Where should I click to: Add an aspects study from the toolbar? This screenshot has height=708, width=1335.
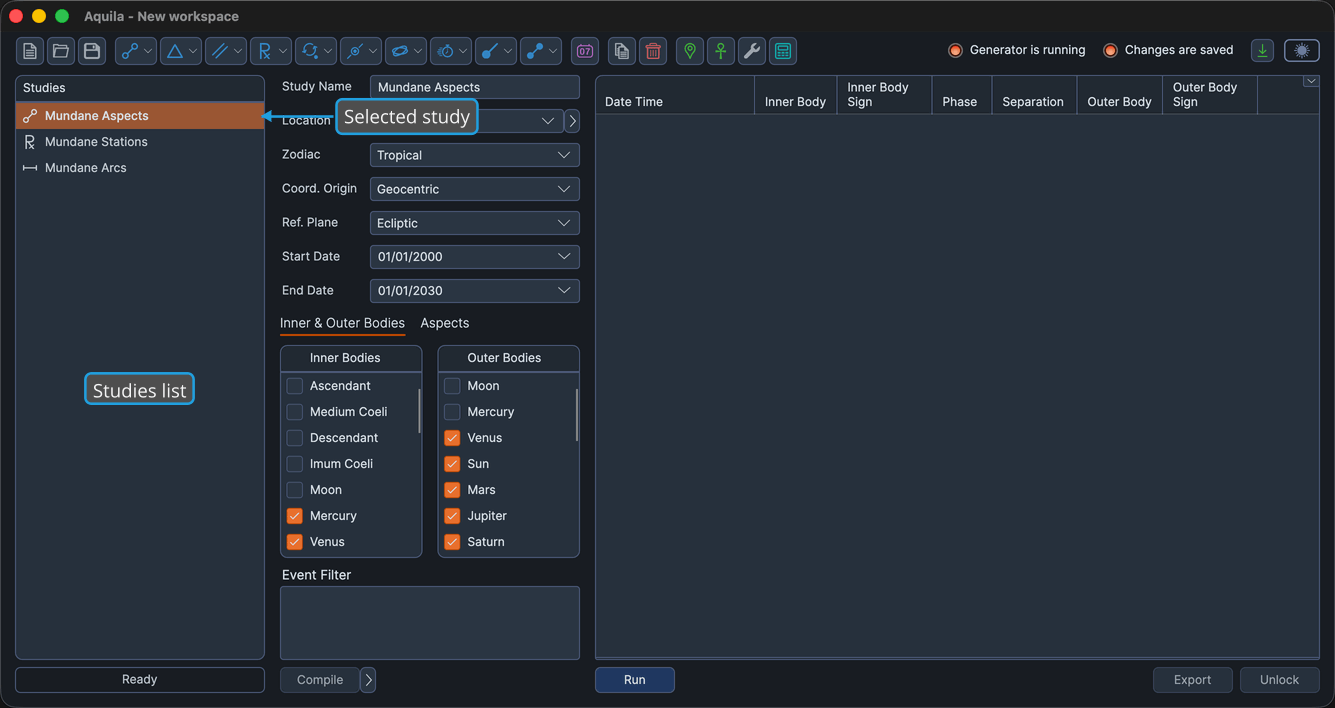pos(129,51)
